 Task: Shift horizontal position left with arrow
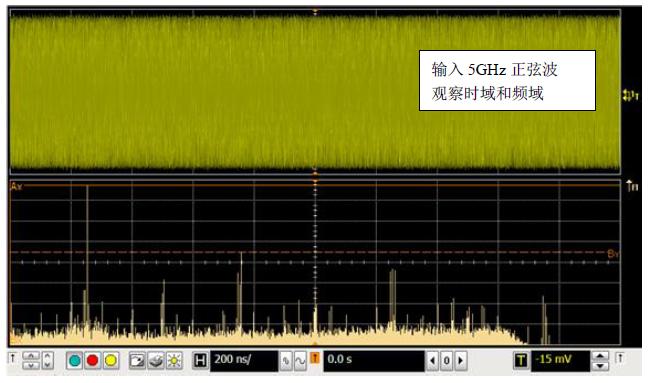click(x=433, y=360)
